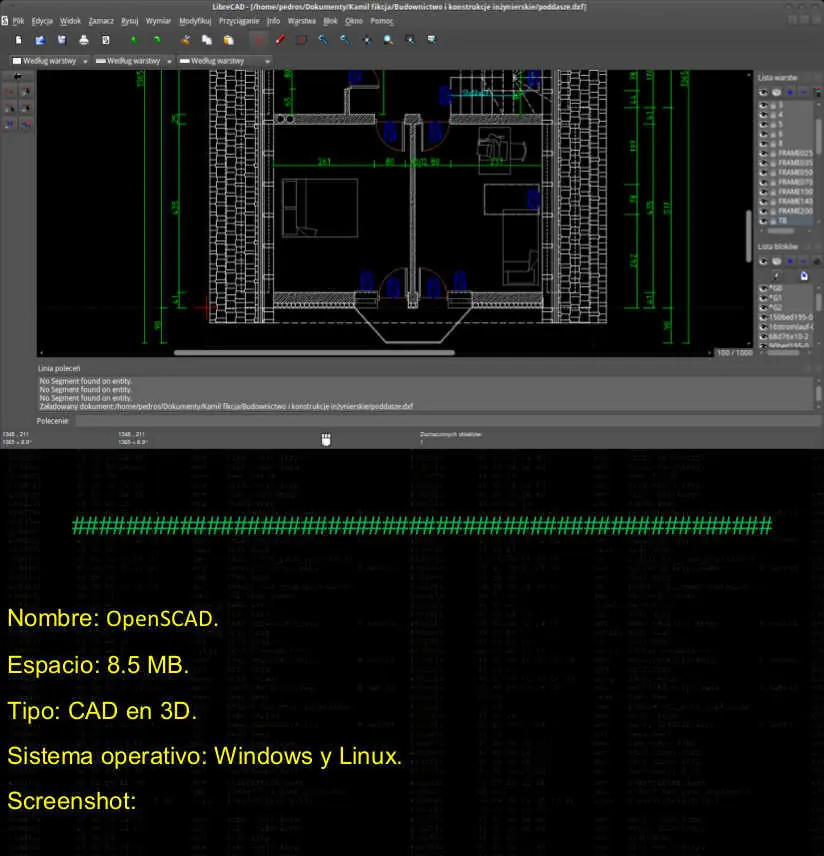Toggle visibility eye of block *G0
Screen dimensions: 824x856
763,288
